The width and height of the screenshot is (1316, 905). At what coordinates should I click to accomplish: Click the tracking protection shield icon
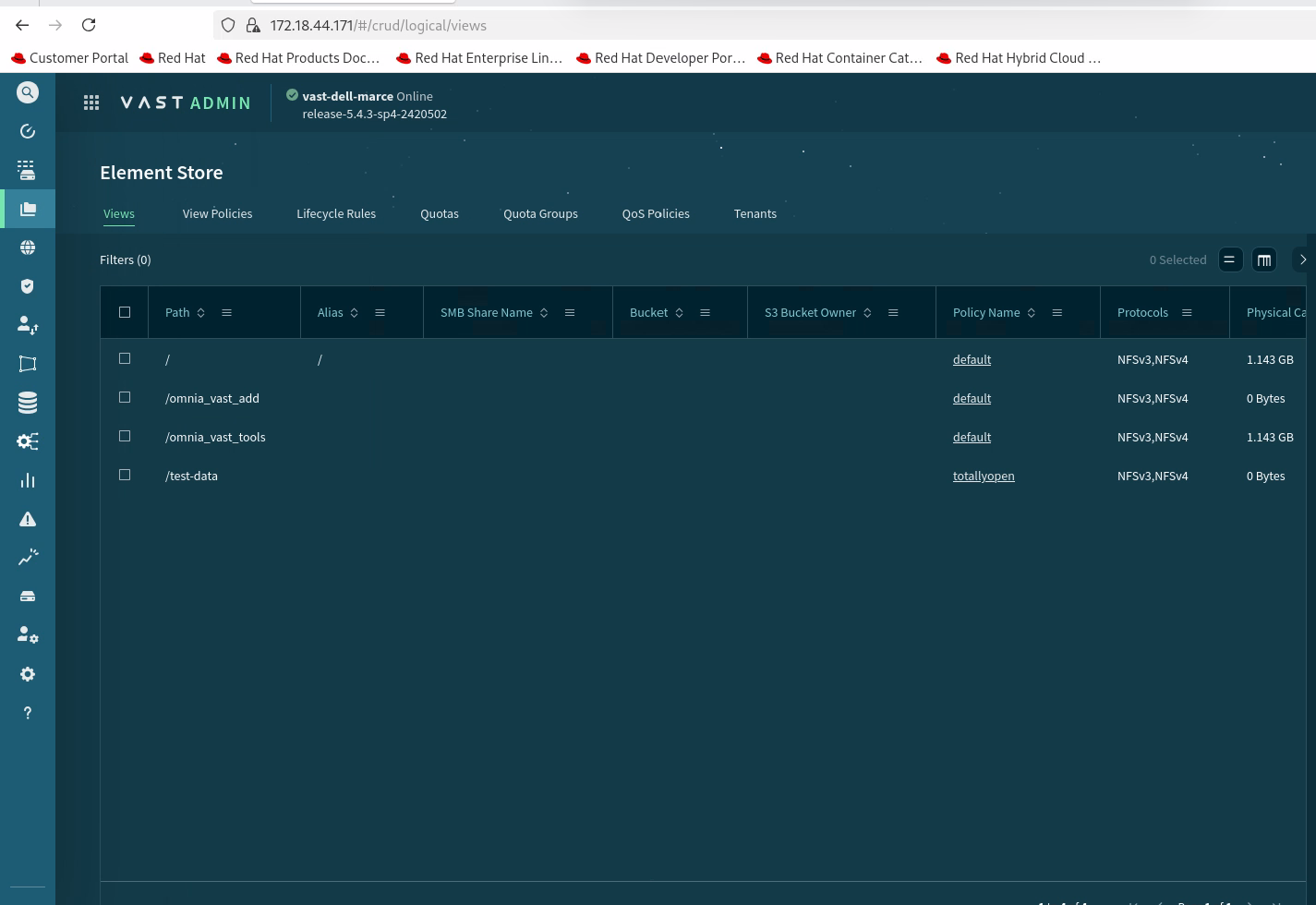(x=228, y=26)
